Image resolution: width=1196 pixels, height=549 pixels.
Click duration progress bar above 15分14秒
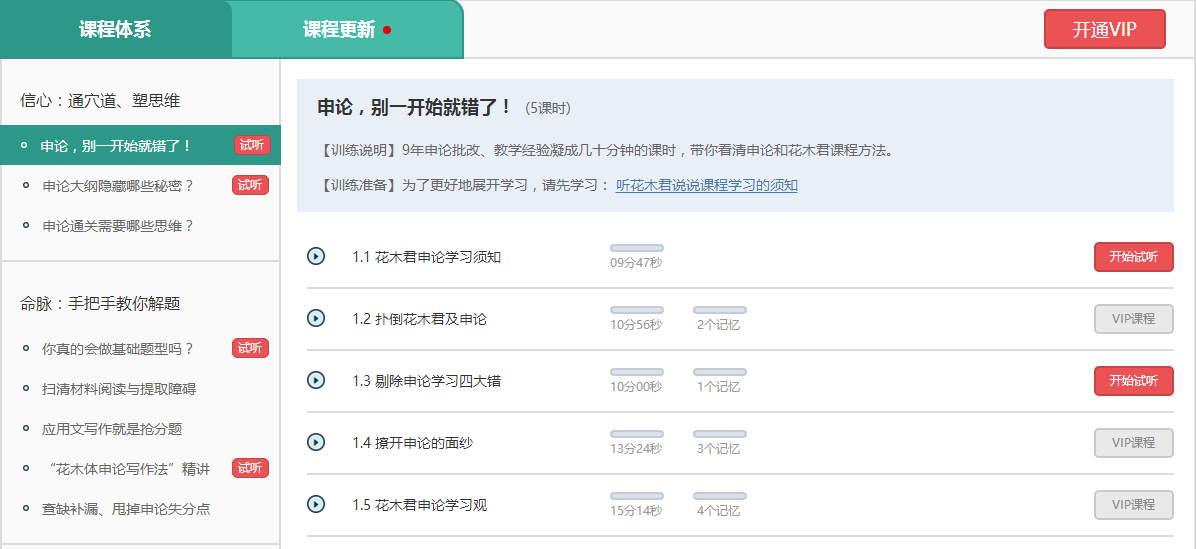(x=637, y=496)
